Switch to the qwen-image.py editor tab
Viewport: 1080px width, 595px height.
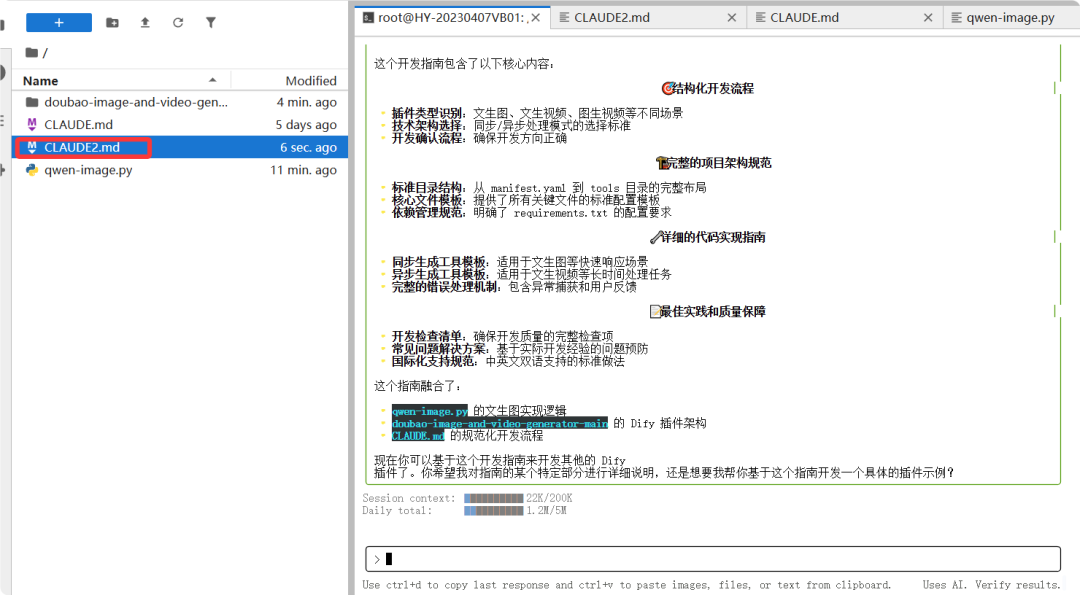click(1010, 17)
